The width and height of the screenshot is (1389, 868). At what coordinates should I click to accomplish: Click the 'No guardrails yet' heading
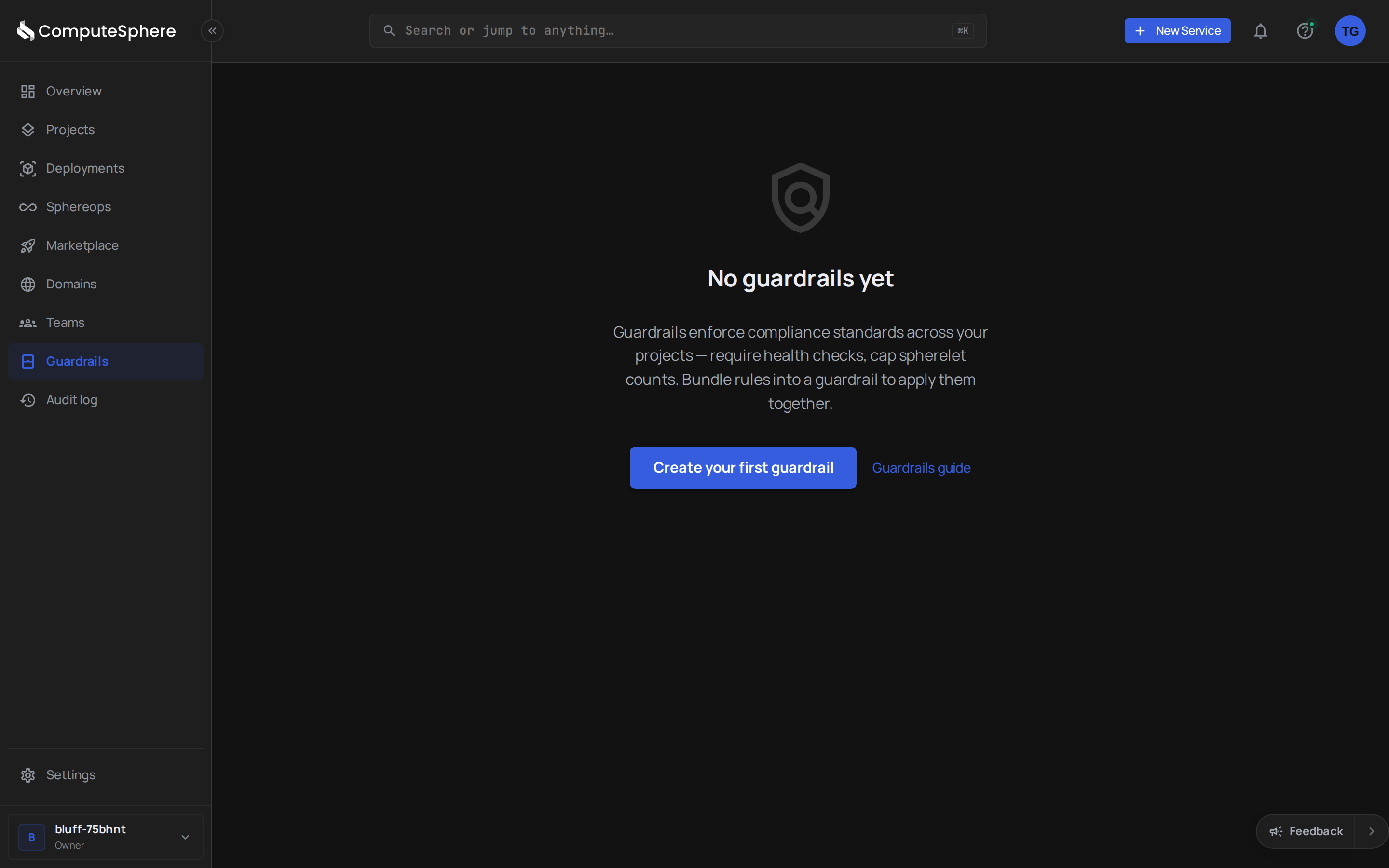click(x=800, y=279)
